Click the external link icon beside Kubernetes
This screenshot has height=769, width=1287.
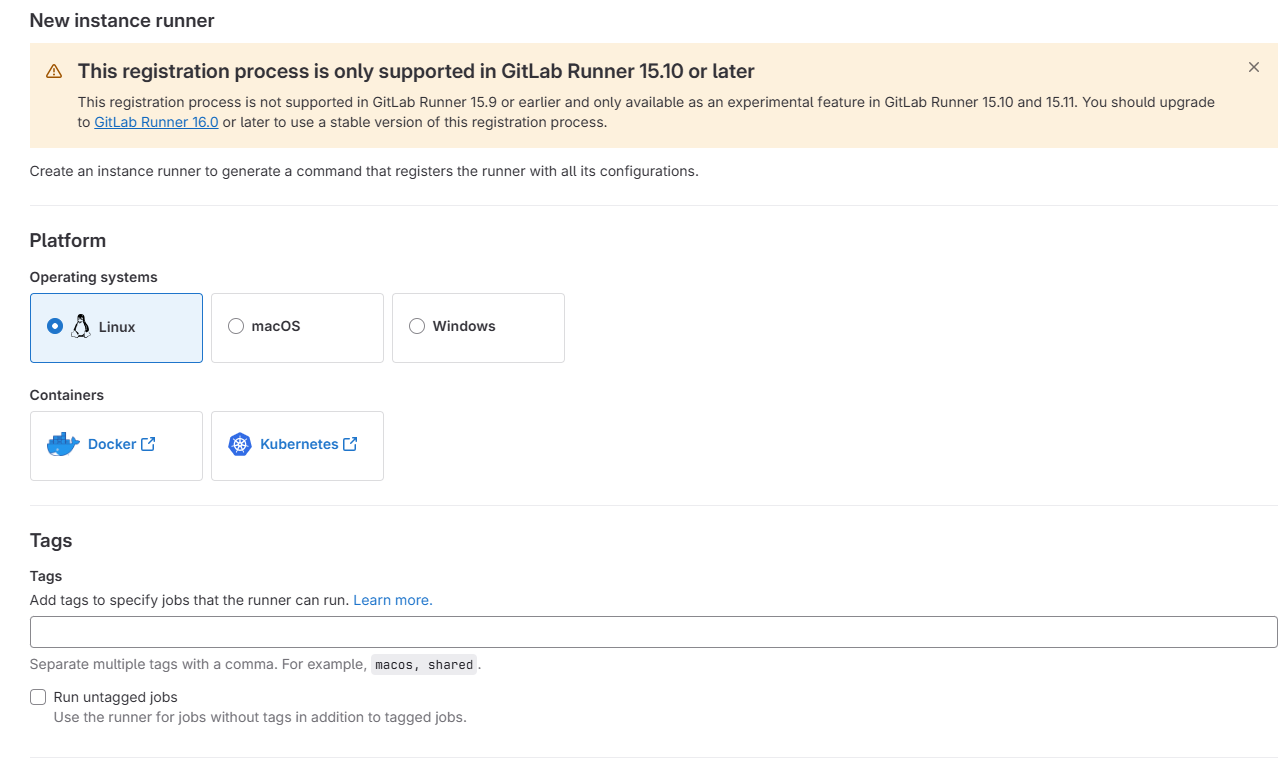click(x=350, y=444)
